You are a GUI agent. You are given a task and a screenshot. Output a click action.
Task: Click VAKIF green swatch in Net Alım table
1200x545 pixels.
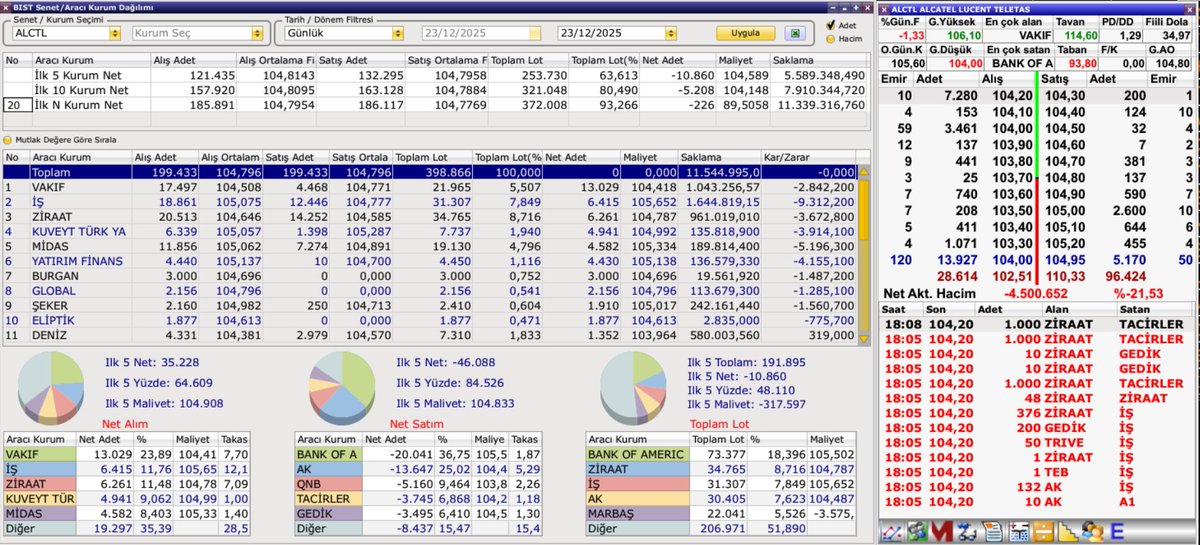[x=38, y=454]
